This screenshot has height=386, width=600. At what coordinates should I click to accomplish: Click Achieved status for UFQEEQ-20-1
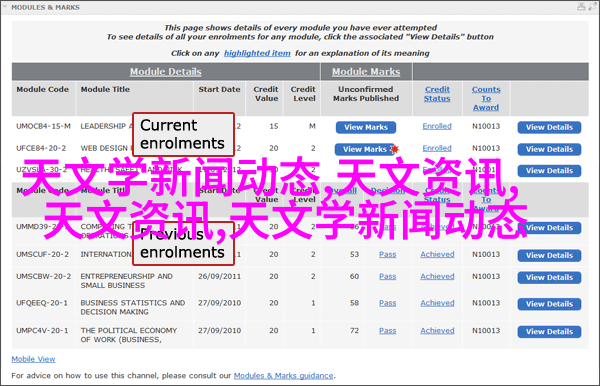(437, 303)
